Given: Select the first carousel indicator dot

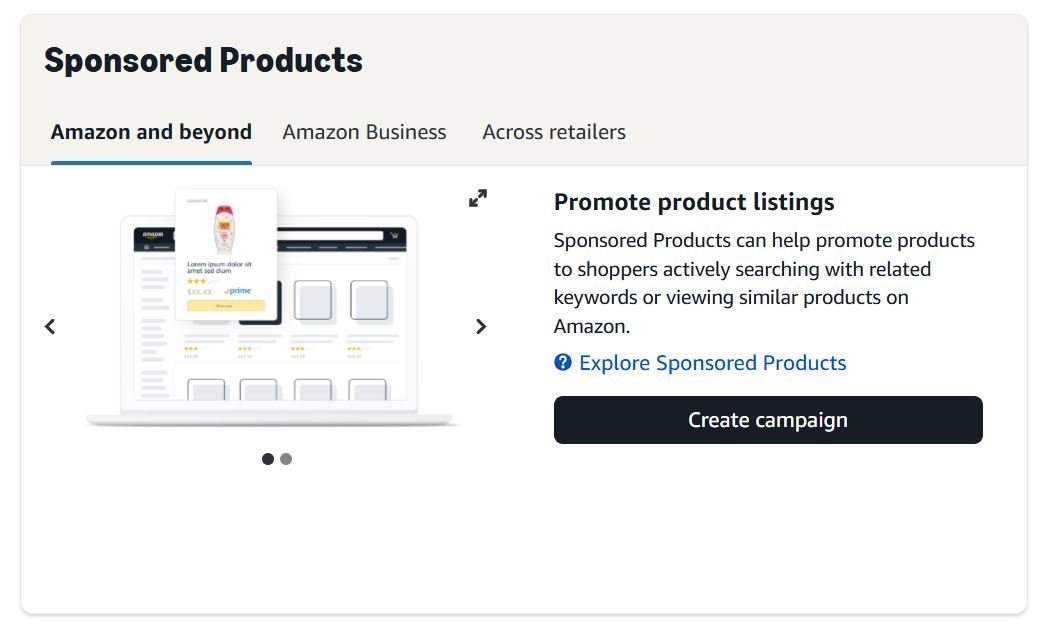Looking at the screenshot, I should tap(268, 459).
